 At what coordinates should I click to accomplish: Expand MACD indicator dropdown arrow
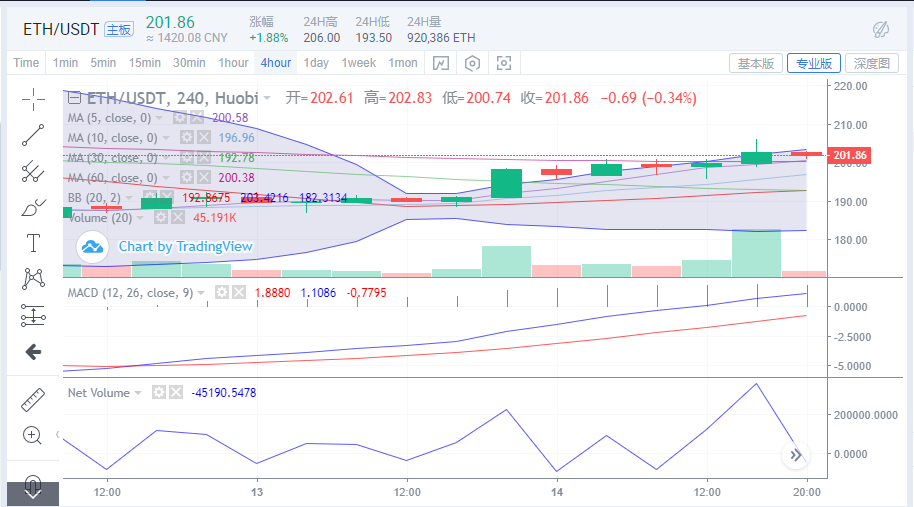point(201,293)
